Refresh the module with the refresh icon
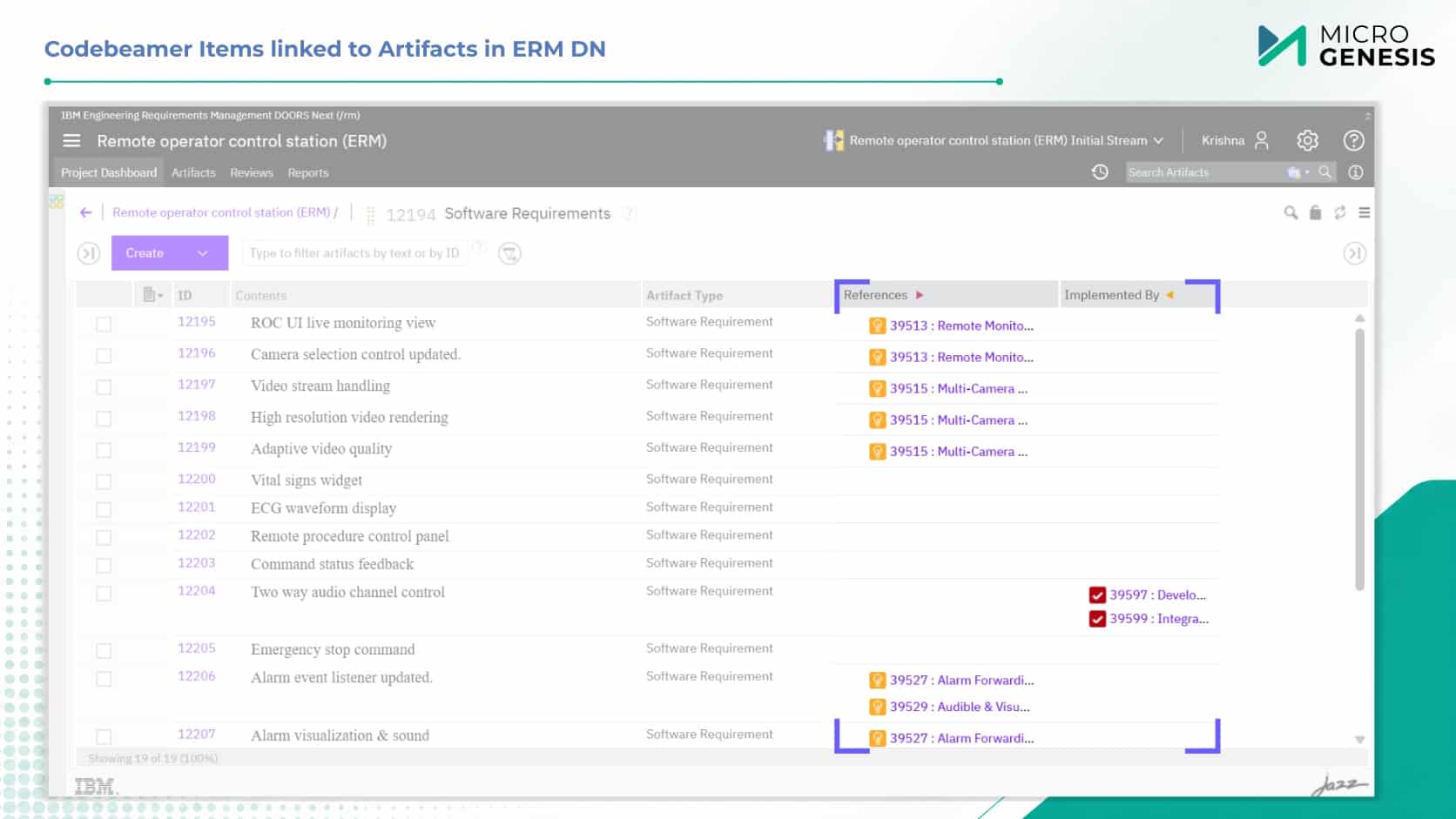Image resolution: width=1456 pixels, height=819 pixels. [1339, 212]
